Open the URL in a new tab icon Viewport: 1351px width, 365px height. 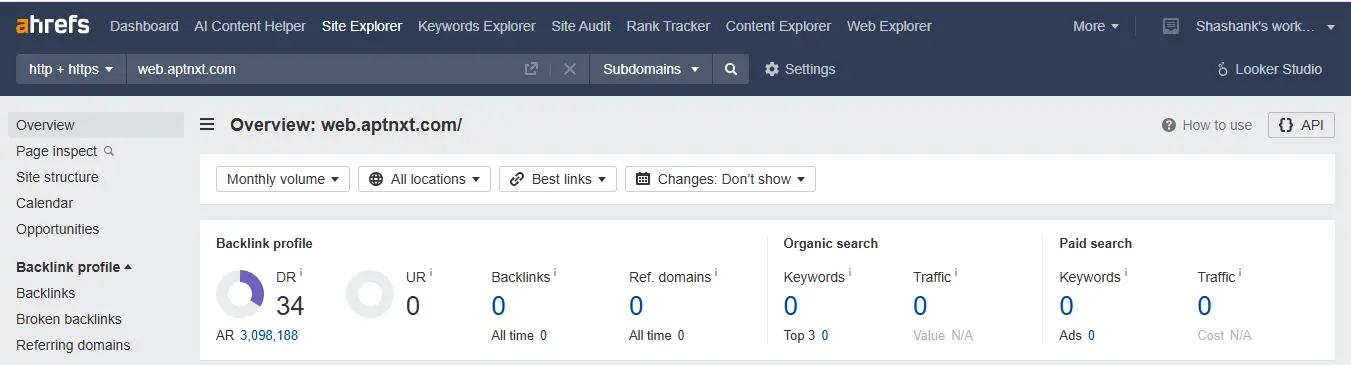coord(531,69)
